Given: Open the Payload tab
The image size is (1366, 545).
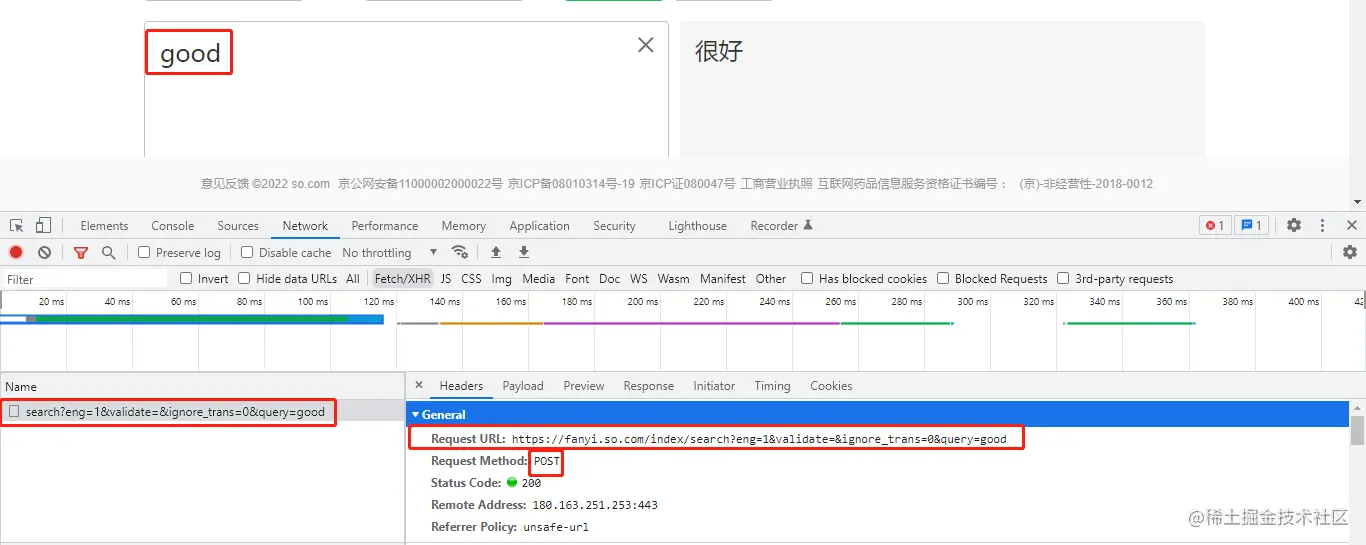Looking at the screenshot, I should [523, 386].
